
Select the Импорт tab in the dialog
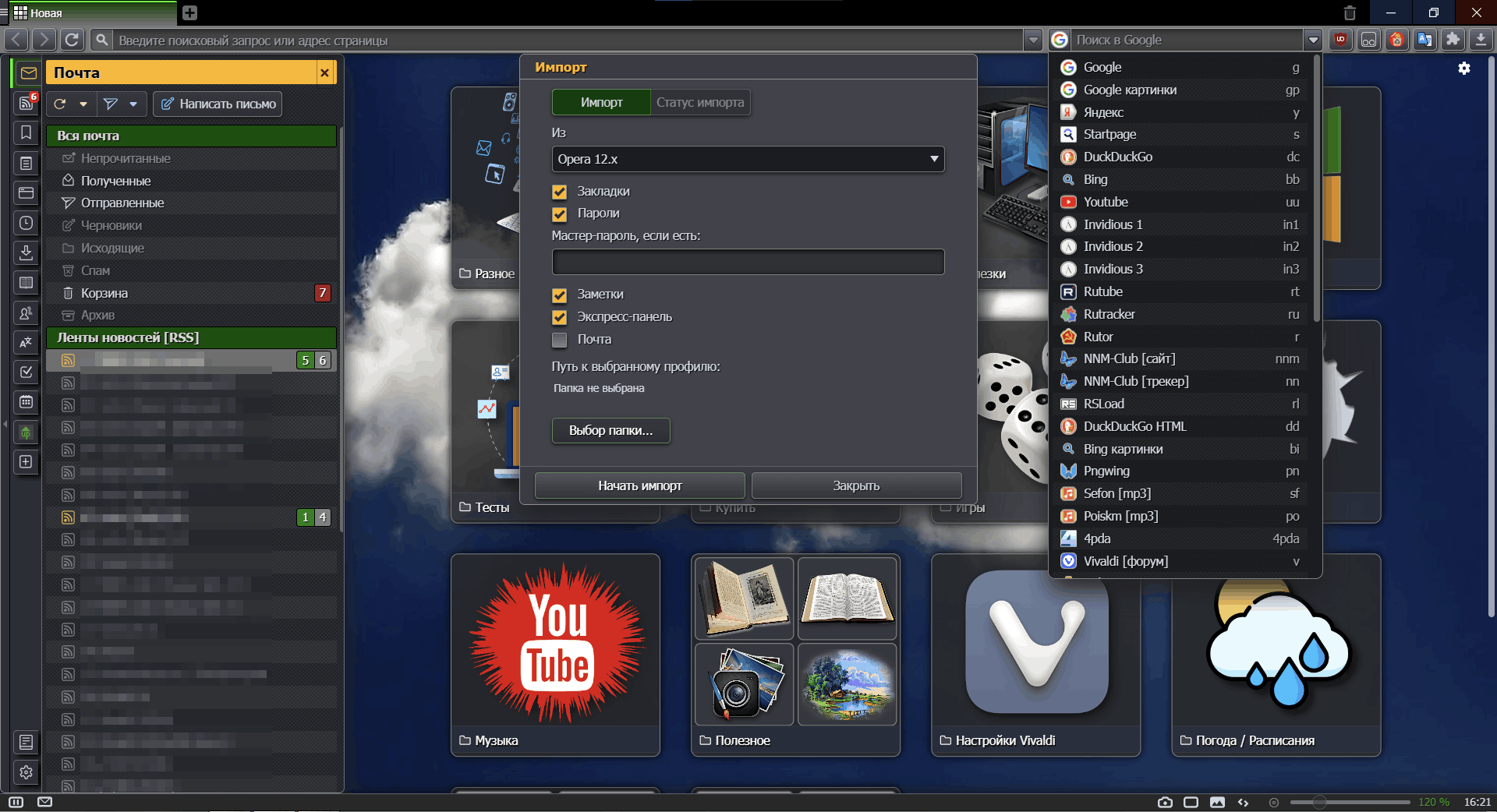601,102
